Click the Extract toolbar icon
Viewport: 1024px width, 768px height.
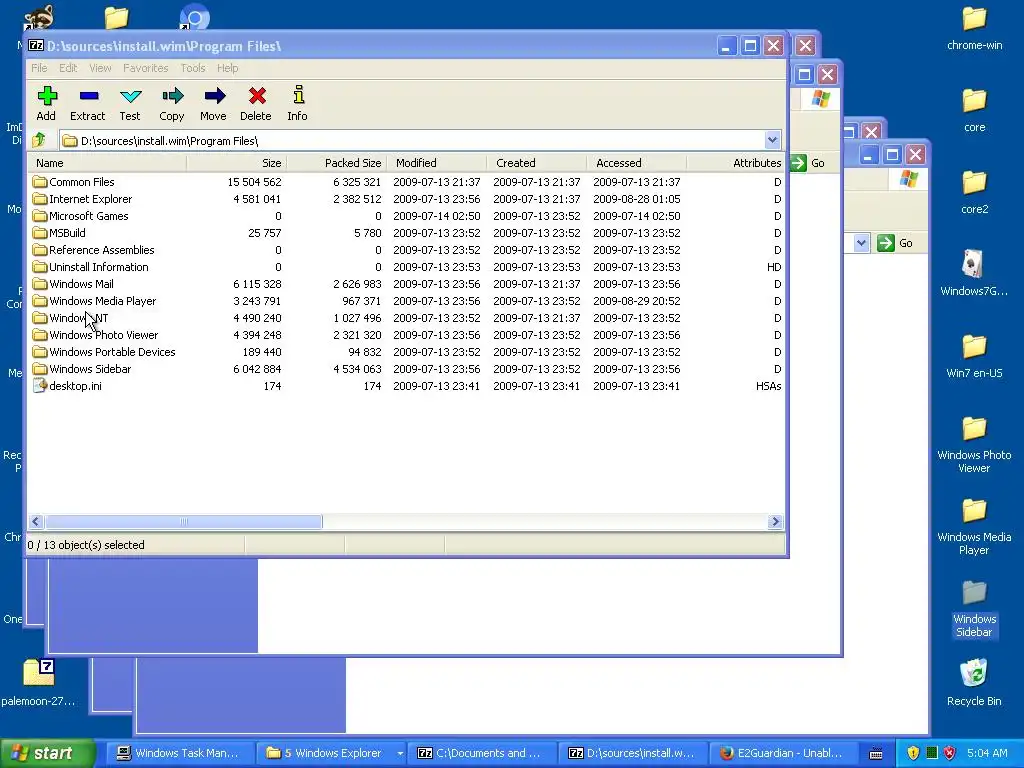point(88,97)
